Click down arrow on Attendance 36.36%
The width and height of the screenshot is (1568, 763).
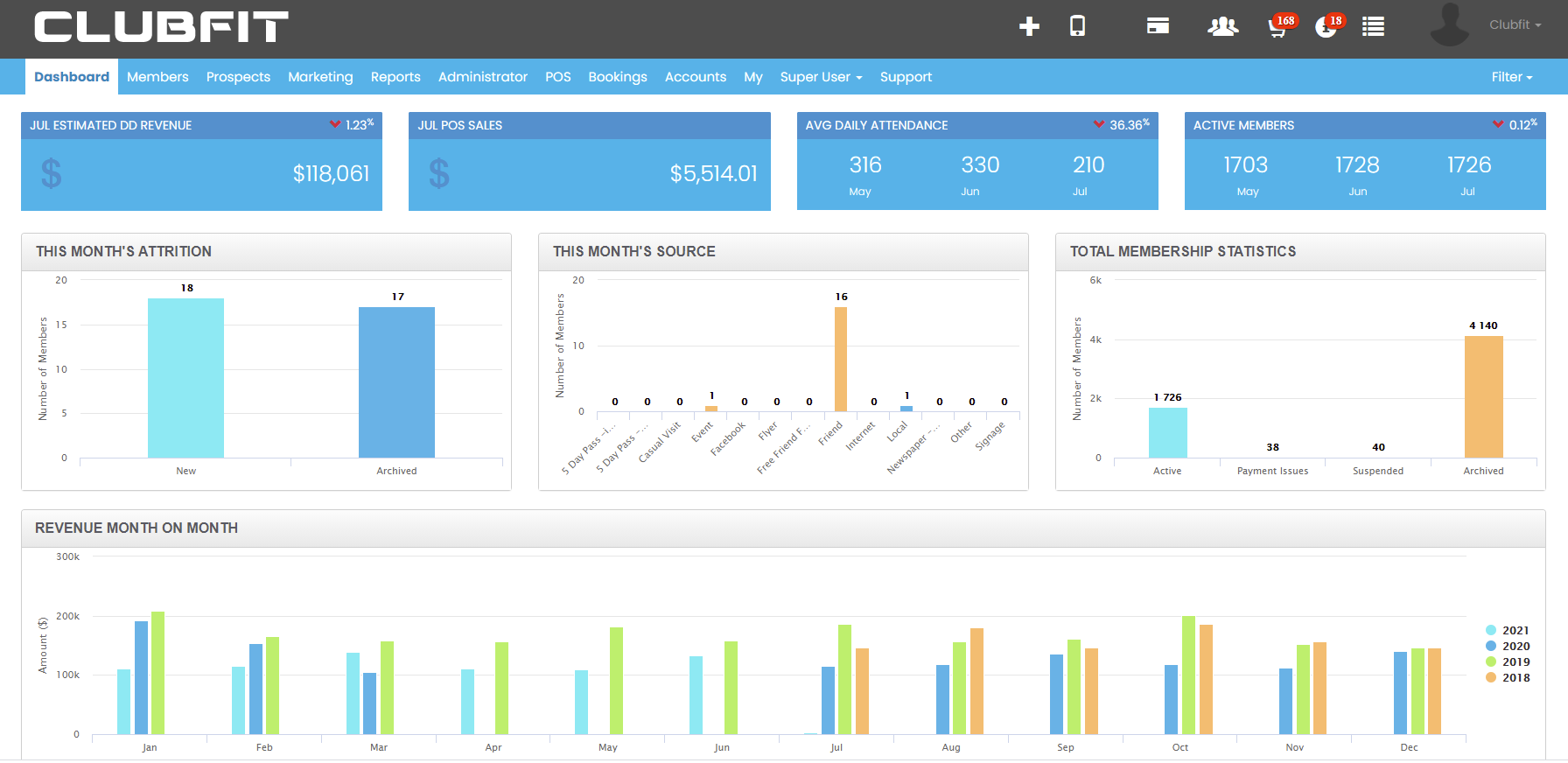pos(1099,124)
